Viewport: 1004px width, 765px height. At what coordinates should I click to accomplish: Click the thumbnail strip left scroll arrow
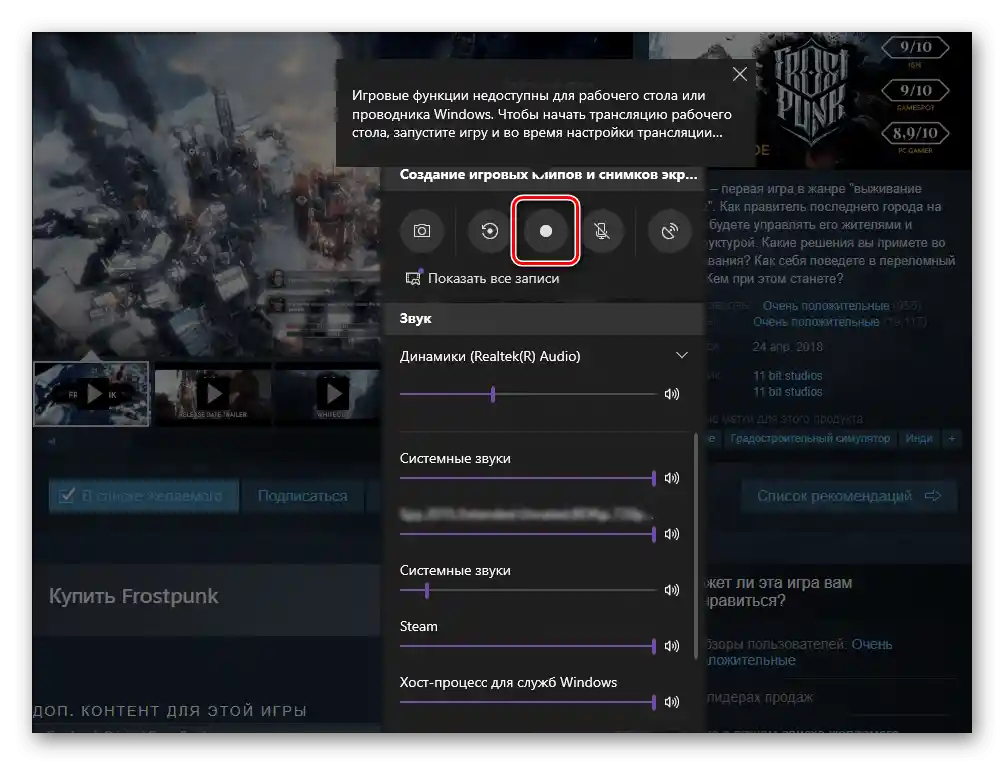point(52,441)
